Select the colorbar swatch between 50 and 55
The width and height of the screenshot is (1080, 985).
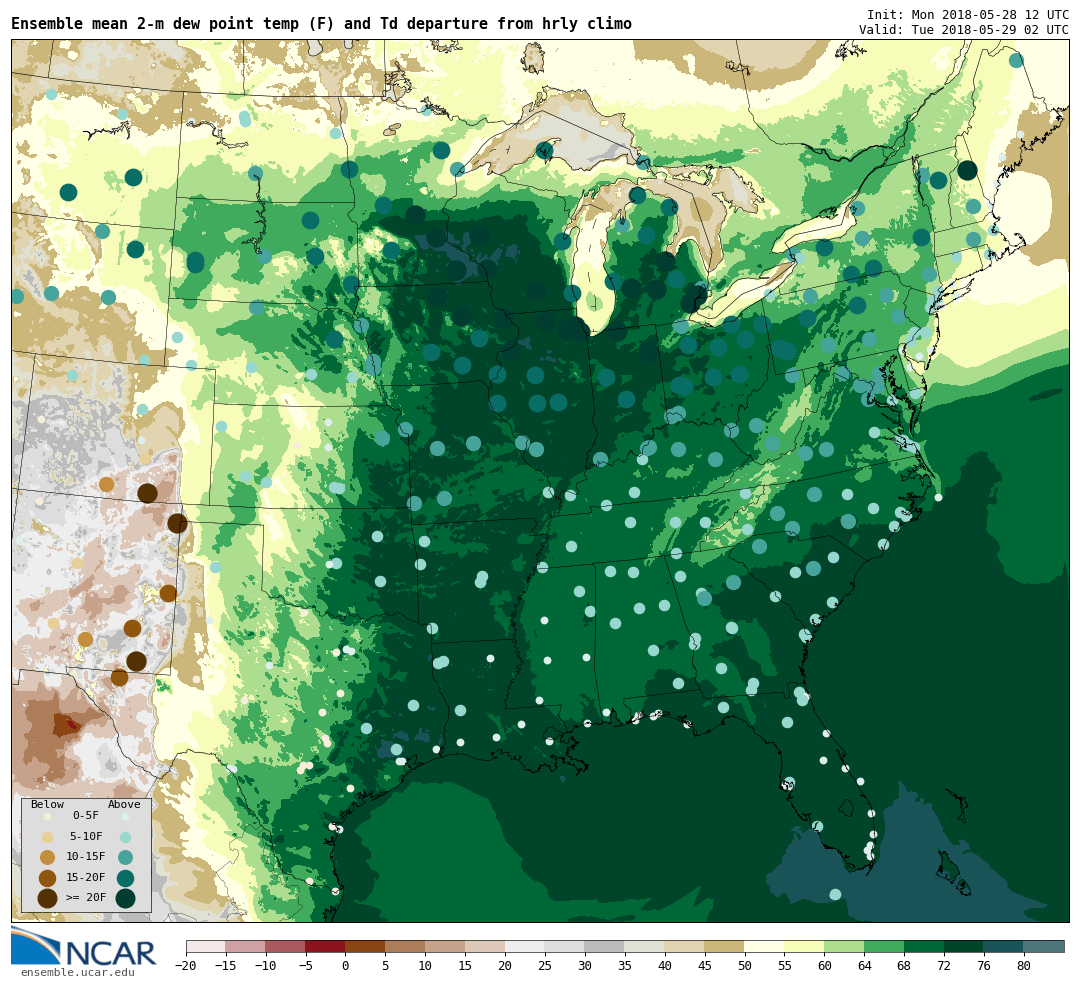pos(765,946)
